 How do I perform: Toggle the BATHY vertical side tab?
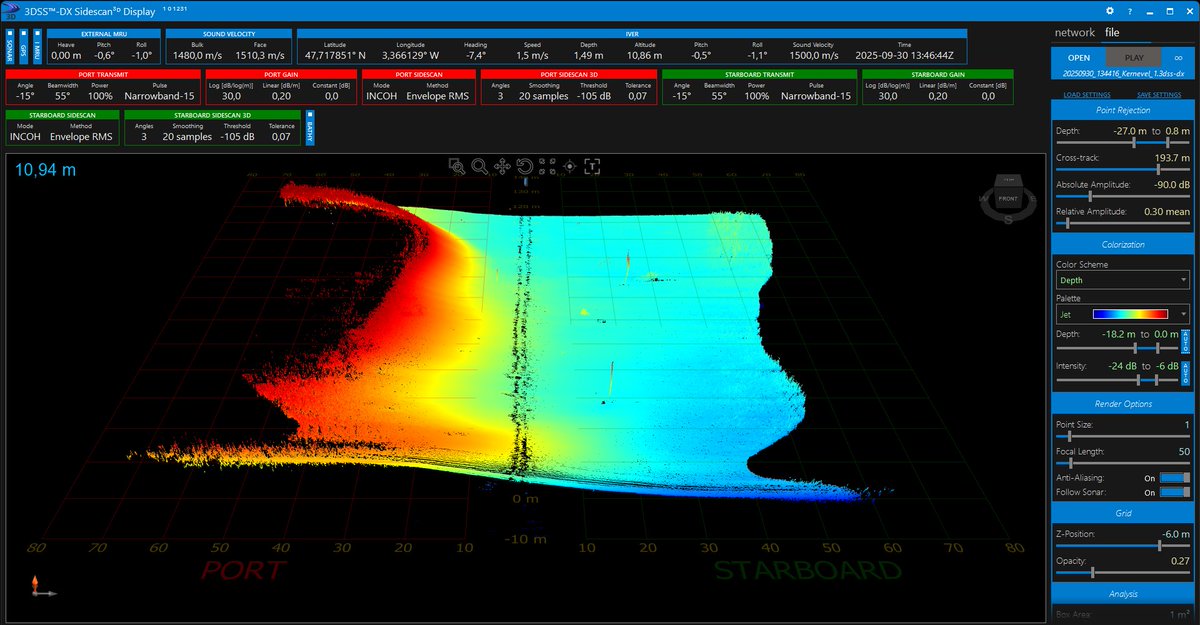(310, 128)
